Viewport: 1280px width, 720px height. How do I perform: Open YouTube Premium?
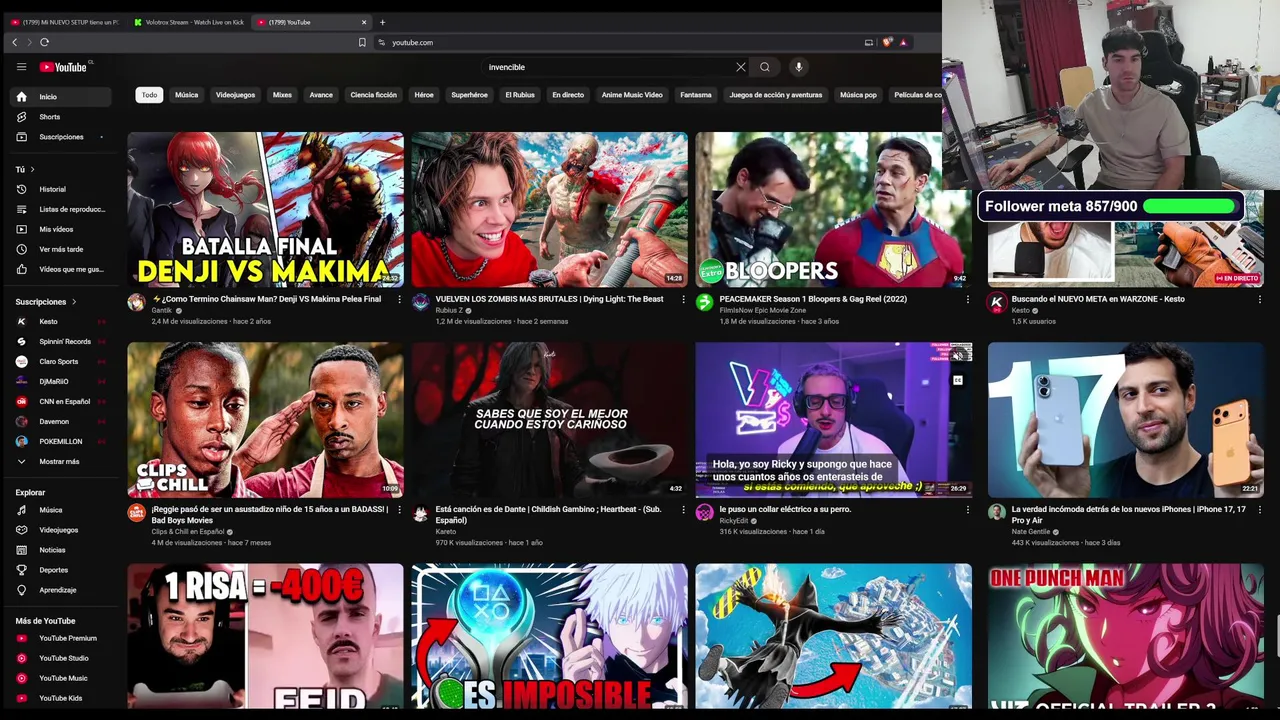click(x=60, y=638)
